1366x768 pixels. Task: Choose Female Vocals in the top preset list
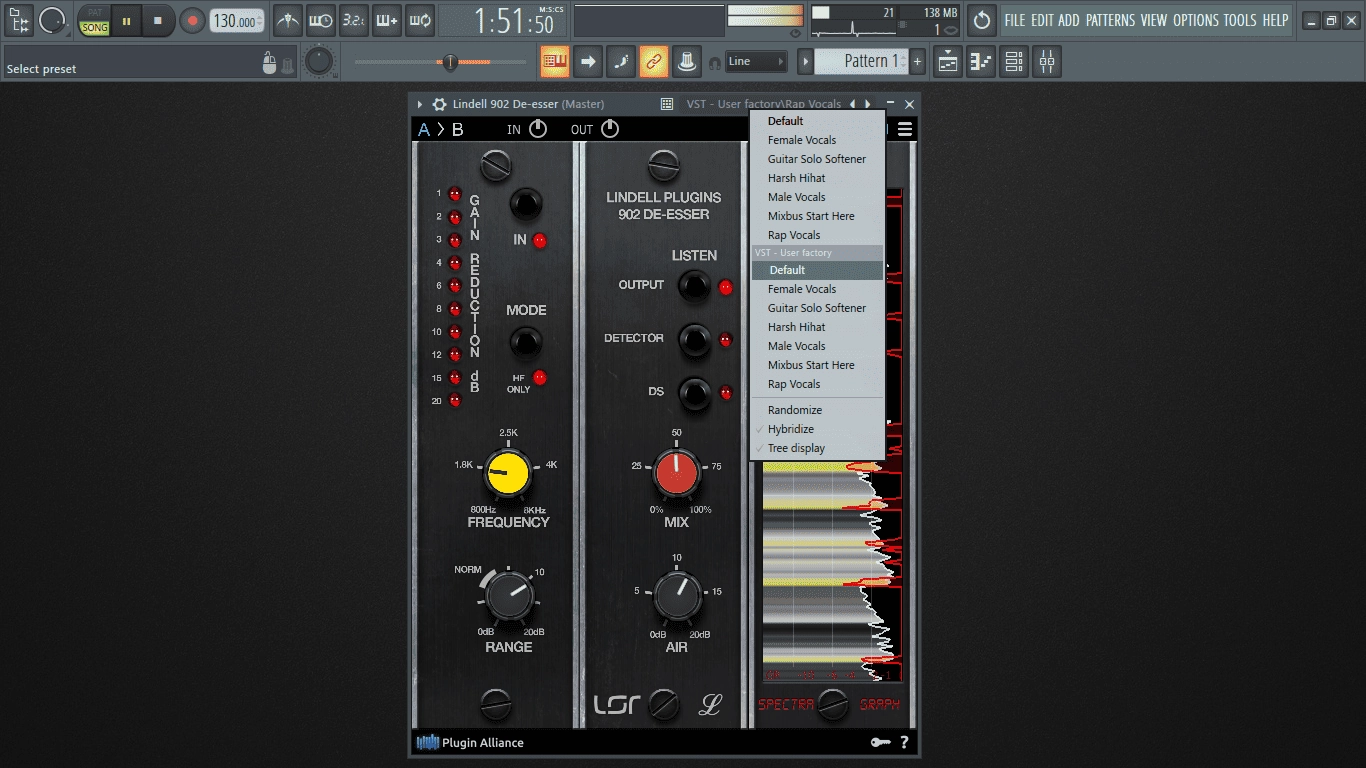(817, 140)
